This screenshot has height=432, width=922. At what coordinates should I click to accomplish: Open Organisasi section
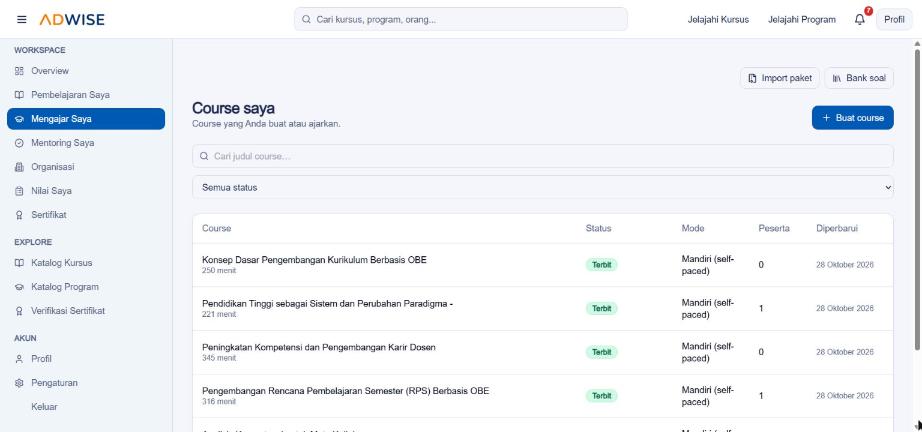coord(86,167)
